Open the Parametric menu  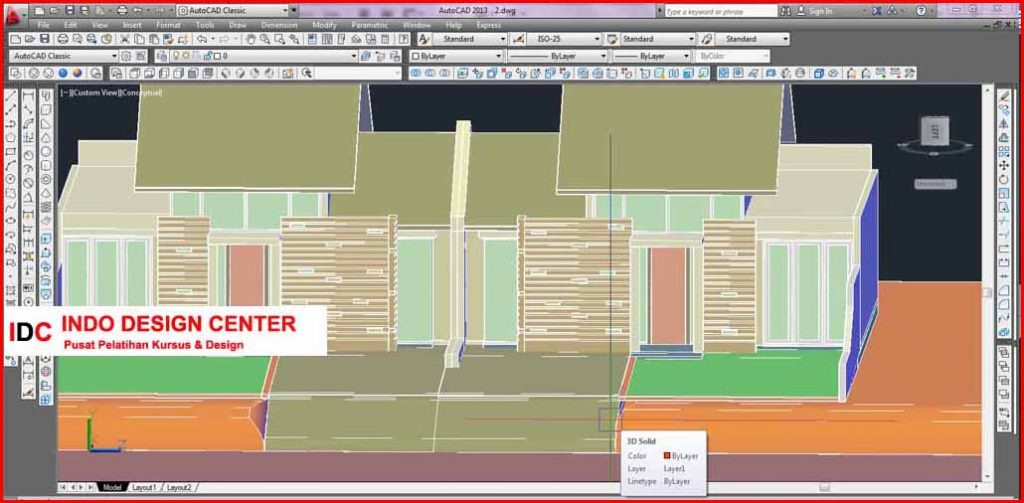coord(369,25)
